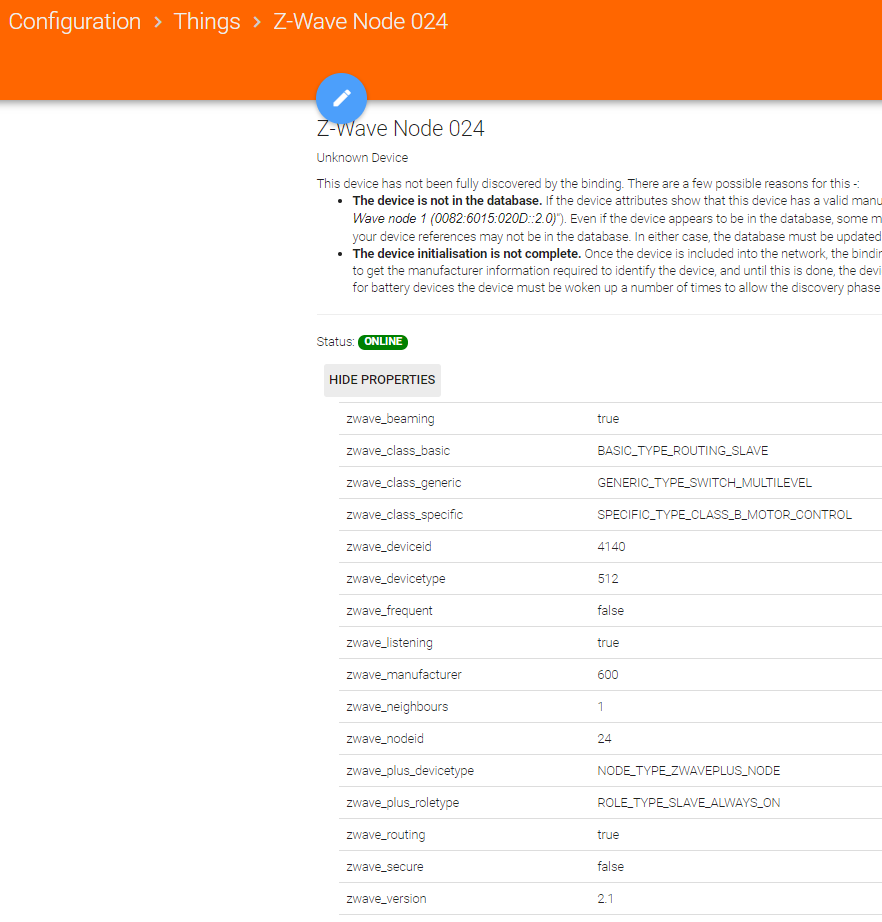Click value BASIC_TYPE_ROUTING_SLAVE
882x922 pixels.
pyautogui.click(x=683, y=450)
